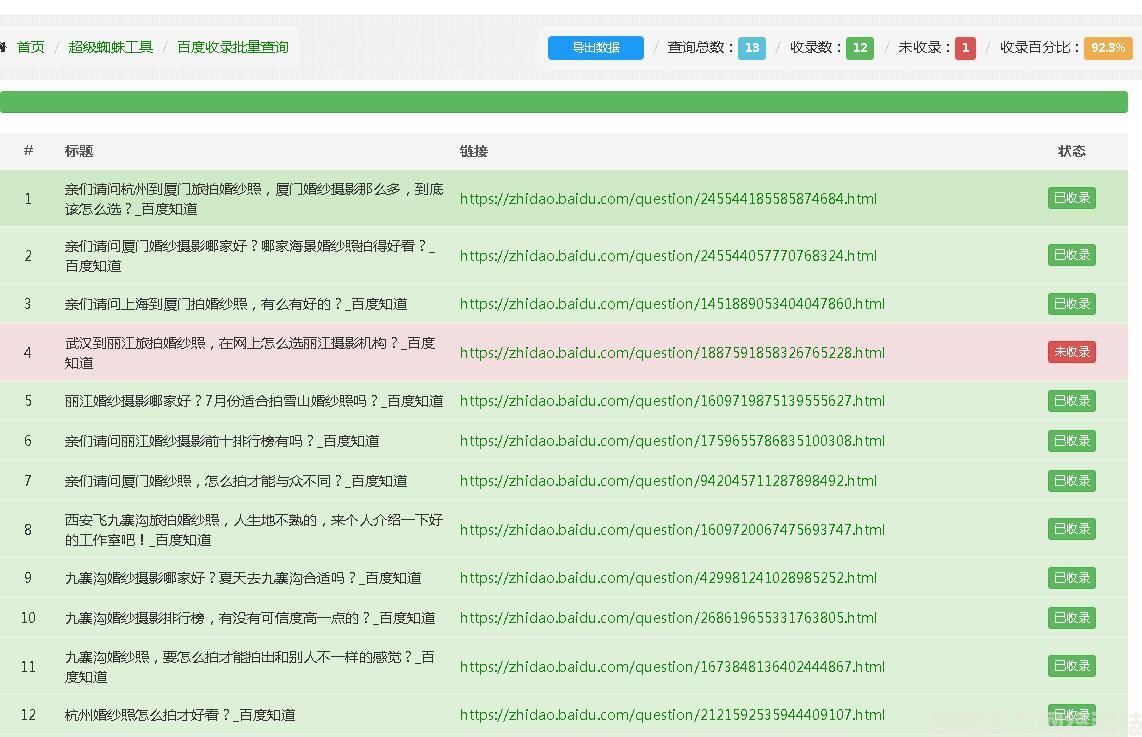Viewport: 1142px width, 737px height.
Task: Select row 12 title 杭州婚纱照怎么拍才好看
Action: coord(180,715)
